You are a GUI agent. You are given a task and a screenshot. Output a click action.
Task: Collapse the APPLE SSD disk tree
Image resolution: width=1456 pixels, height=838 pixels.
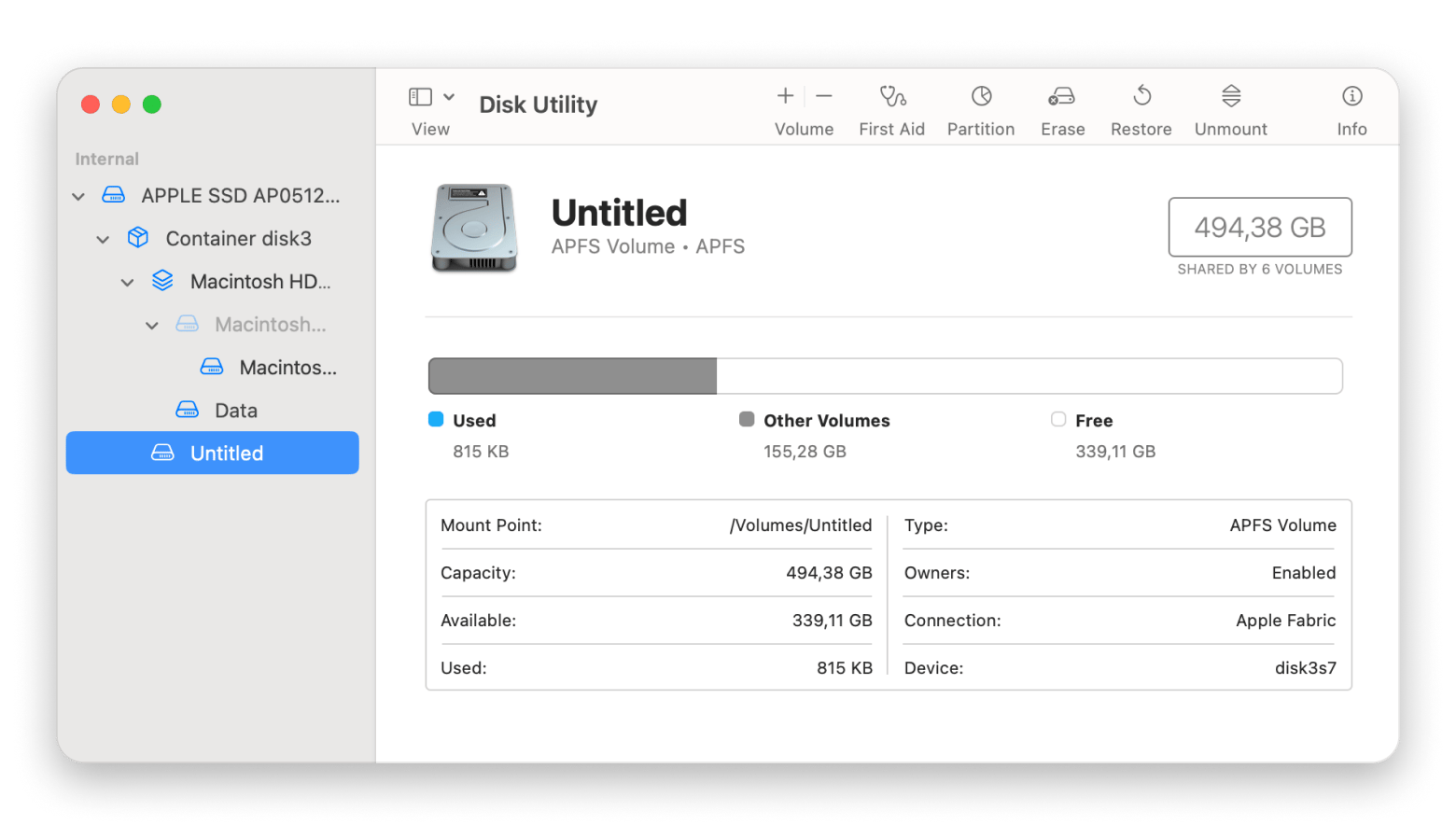point(78,196)
